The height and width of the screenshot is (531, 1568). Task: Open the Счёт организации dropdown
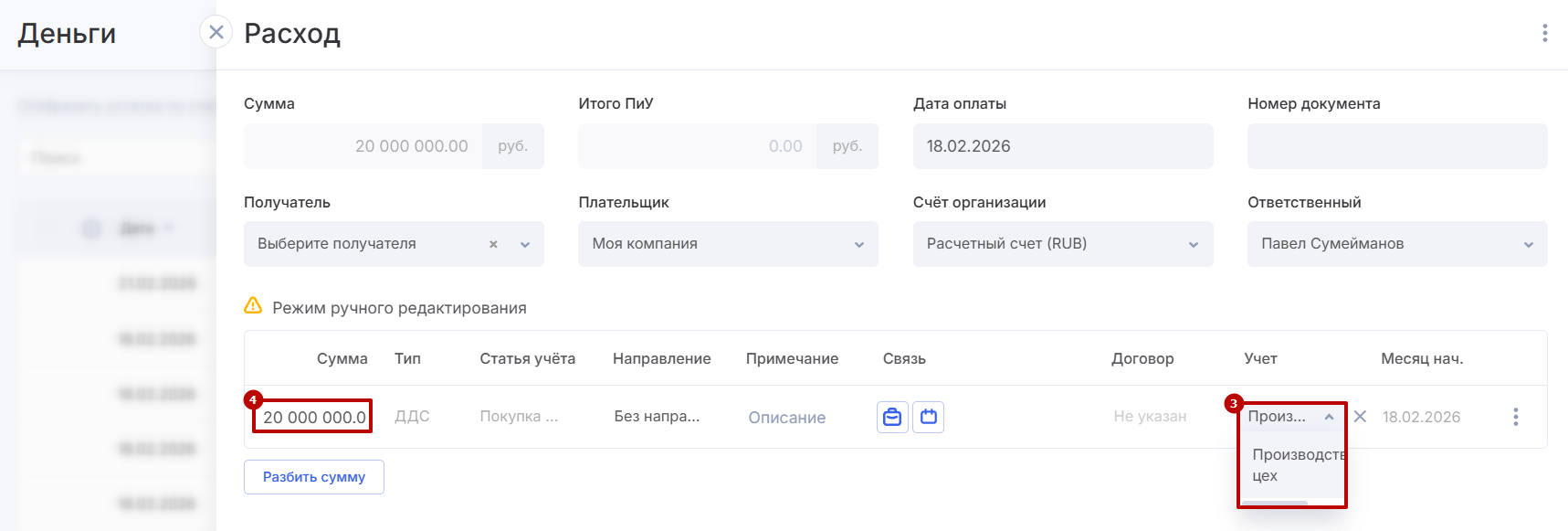(x=1062, y=244)
